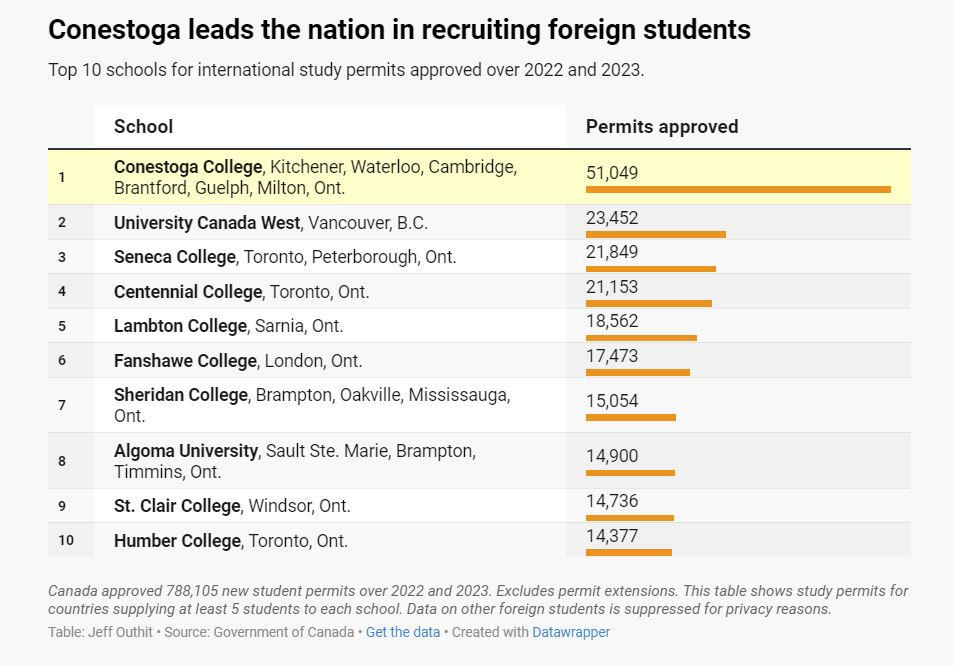This screenshot has height=666, width=954.
Task: Click the 14,377 permits value
Action: [612, 536]
